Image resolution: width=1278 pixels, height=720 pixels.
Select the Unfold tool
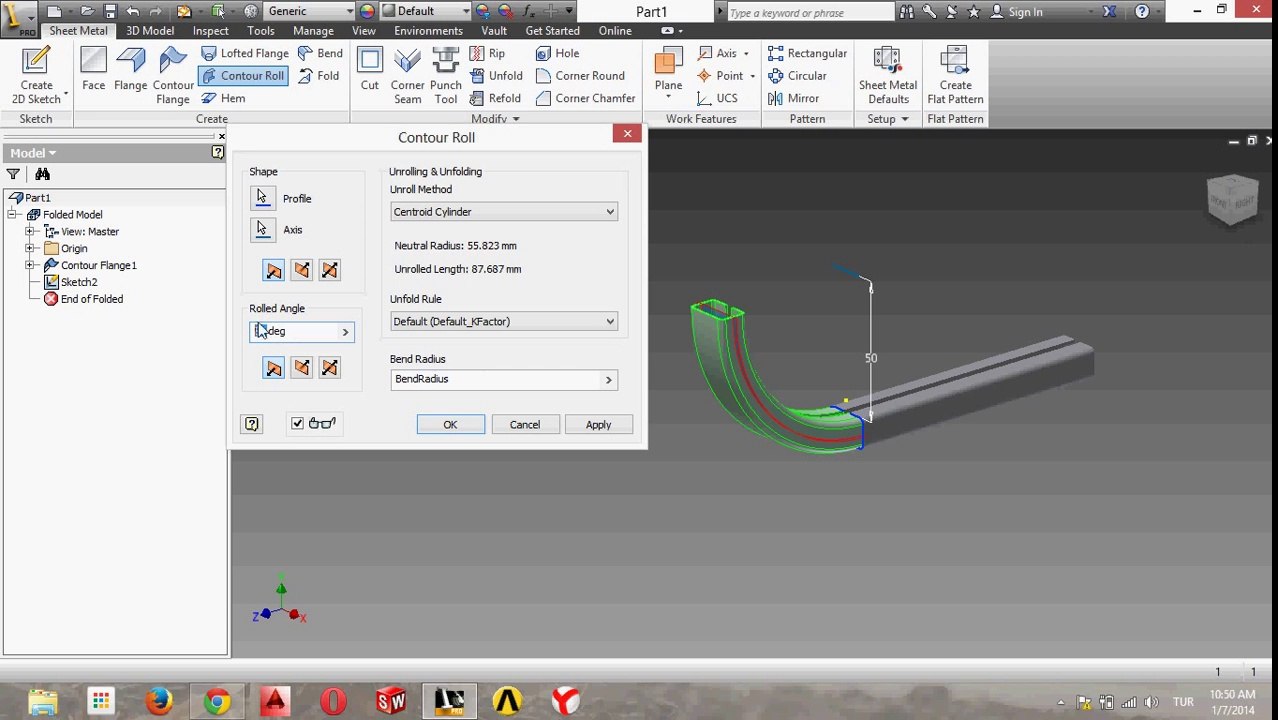coord(496,76)
